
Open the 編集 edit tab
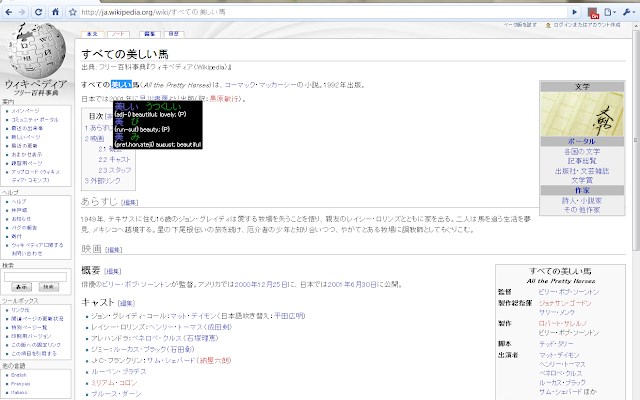click(150, 34)
